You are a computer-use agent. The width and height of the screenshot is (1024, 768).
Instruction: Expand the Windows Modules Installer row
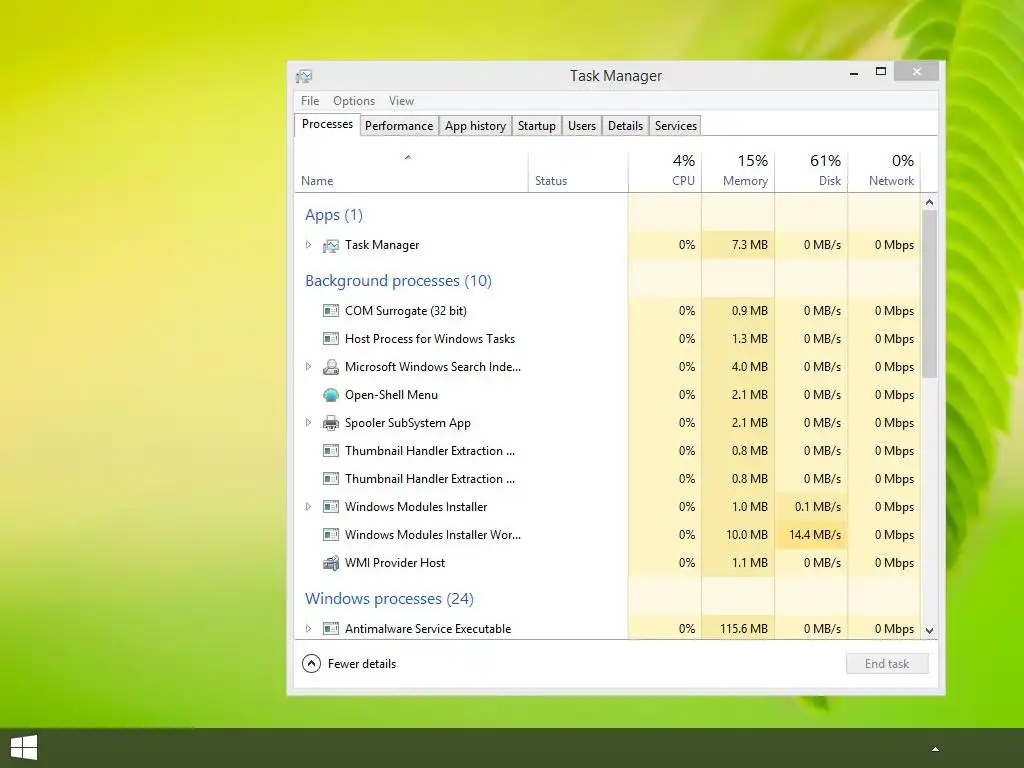(x=308, y=507)
